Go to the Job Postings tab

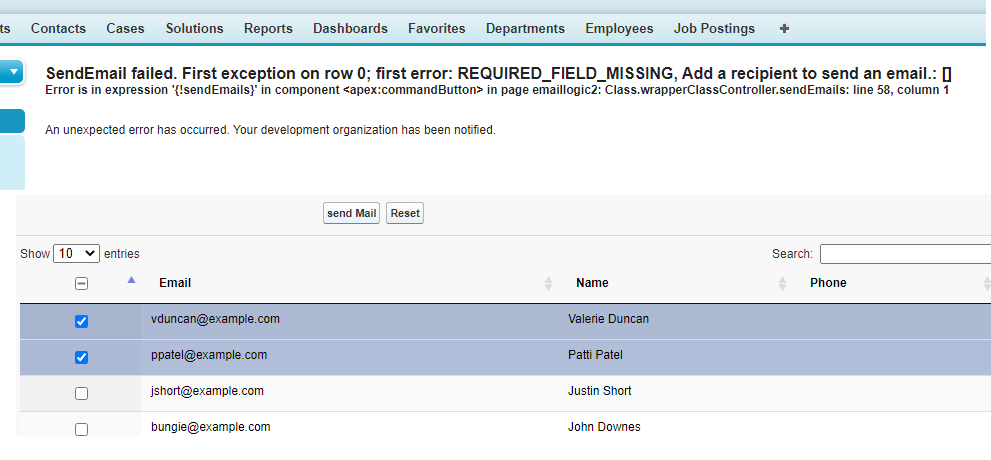tap(714, 29)
